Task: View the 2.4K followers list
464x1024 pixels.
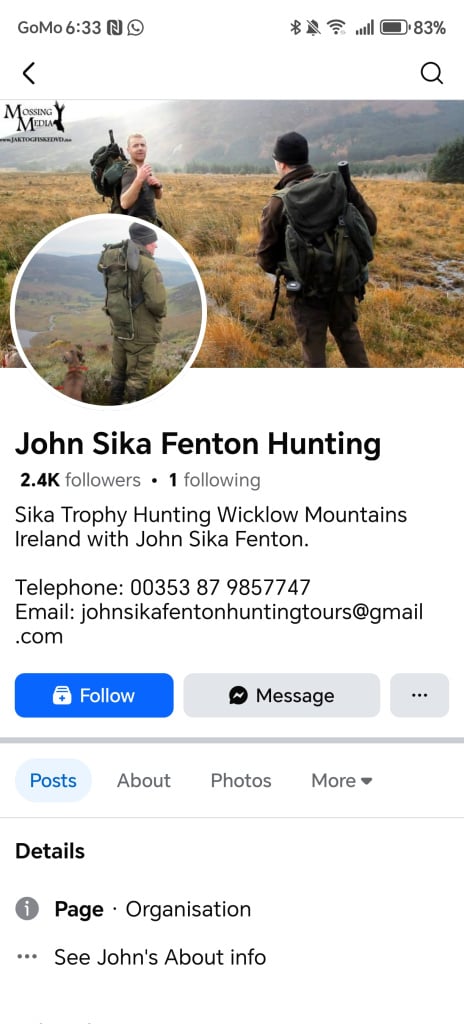Action: pos(80,481)
